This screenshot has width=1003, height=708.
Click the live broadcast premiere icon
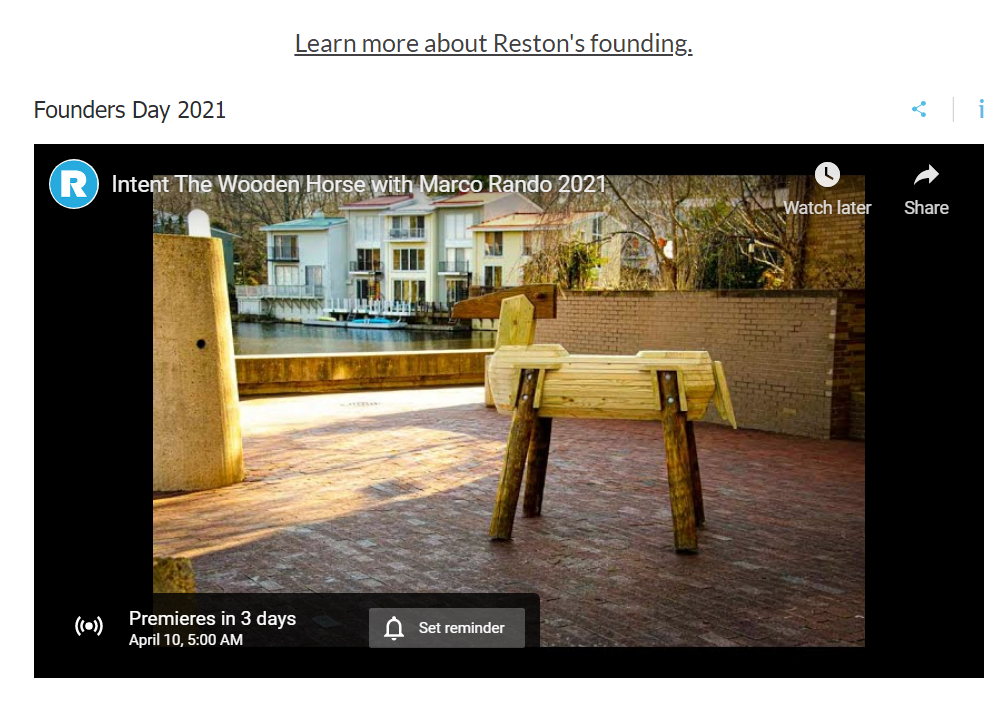coord(89,625)
